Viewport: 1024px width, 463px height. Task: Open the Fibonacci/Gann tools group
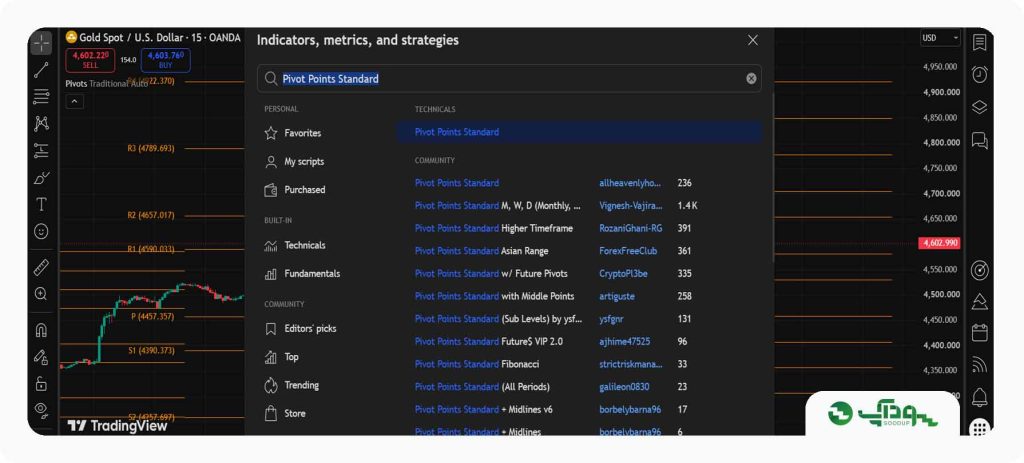pos(41,97)
